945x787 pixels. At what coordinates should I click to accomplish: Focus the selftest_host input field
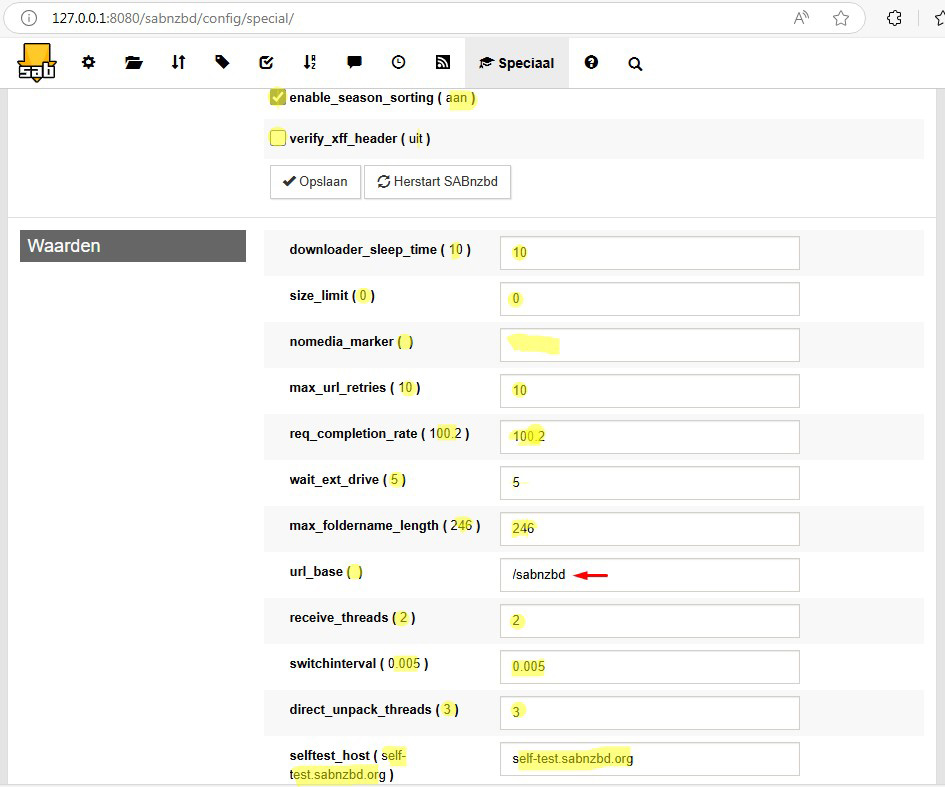pyautogui.click(x=650, y=759)
